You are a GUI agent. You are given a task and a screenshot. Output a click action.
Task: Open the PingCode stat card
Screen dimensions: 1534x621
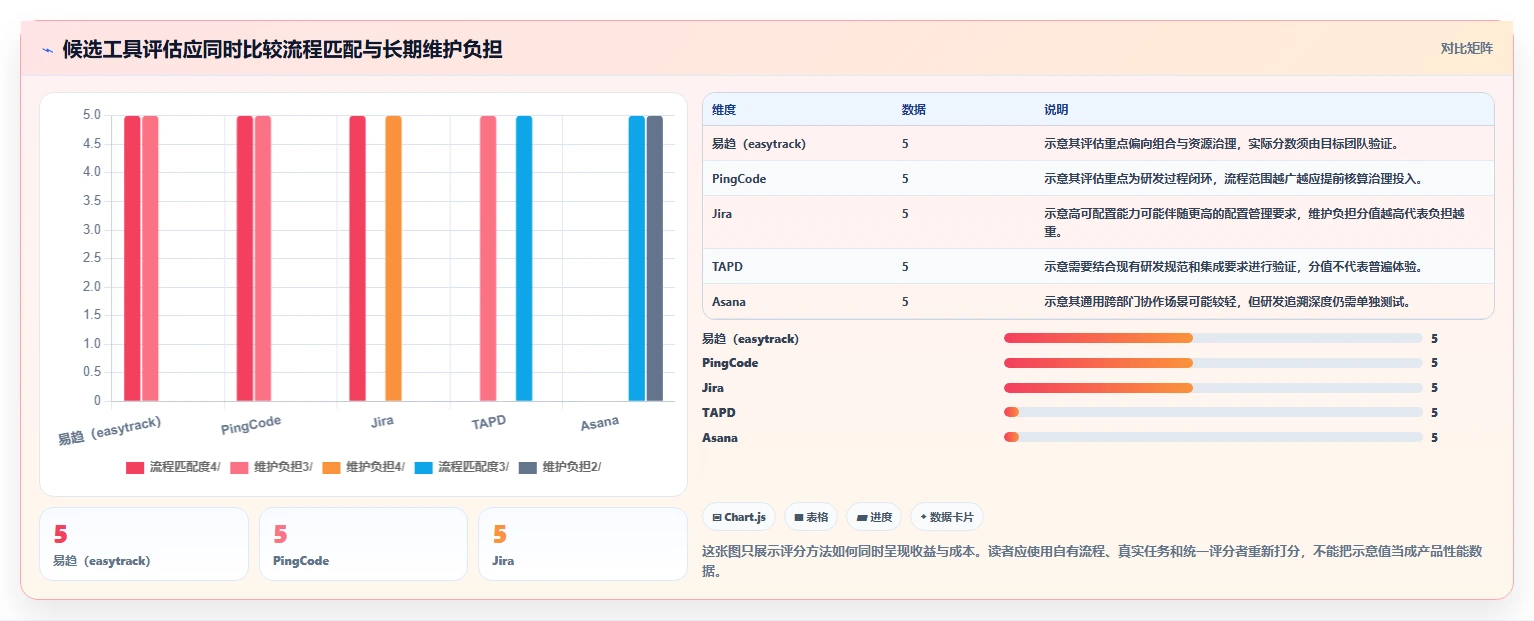point(363,544)
